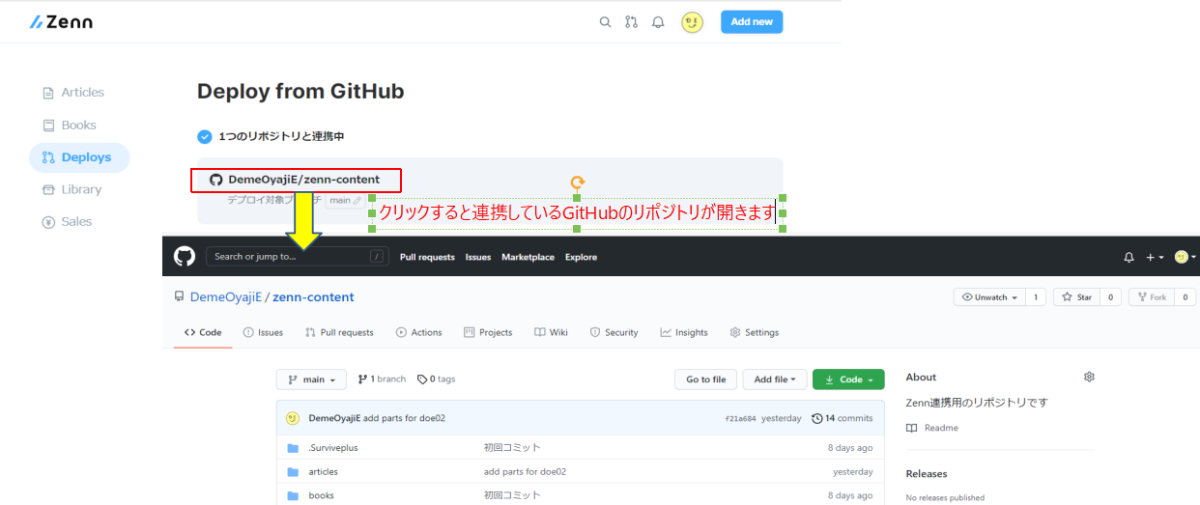Open articles folder

pyautogui.click(x=323, y=471)
